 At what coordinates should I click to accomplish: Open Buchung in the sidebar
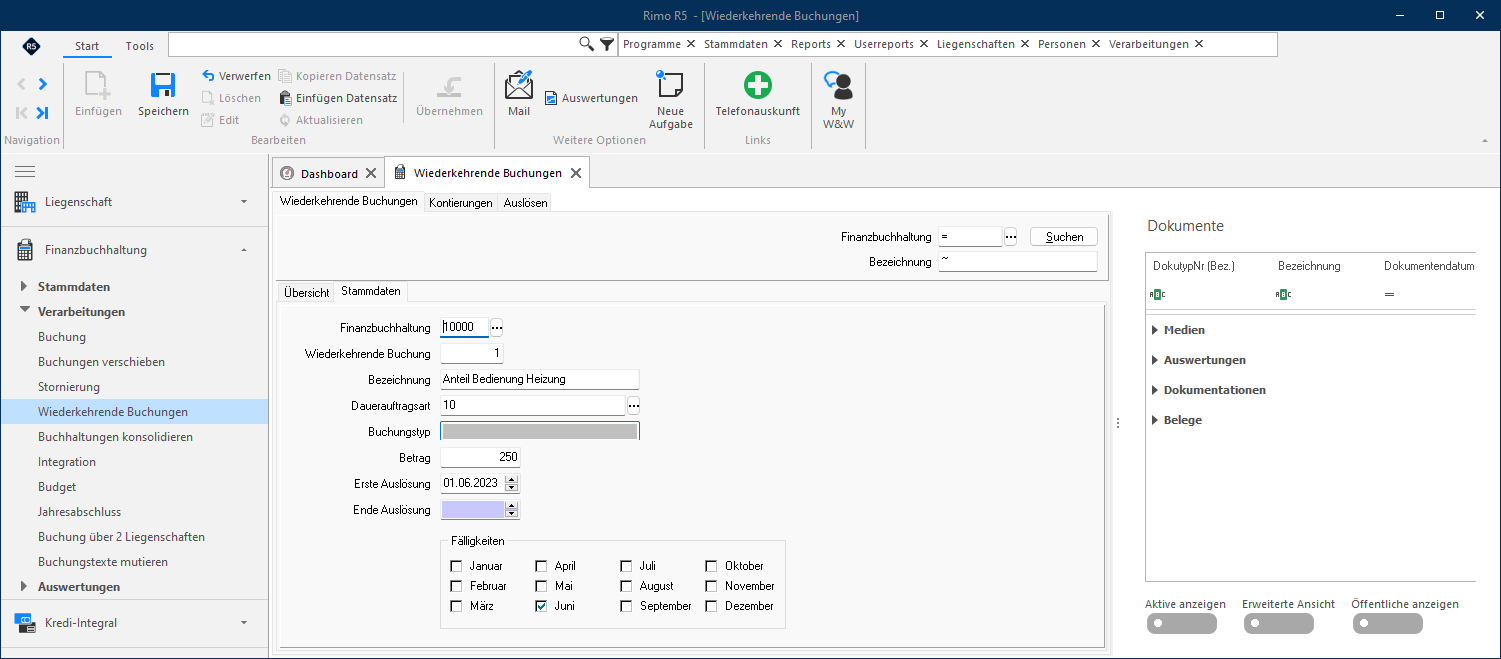[x=62, y=337]
